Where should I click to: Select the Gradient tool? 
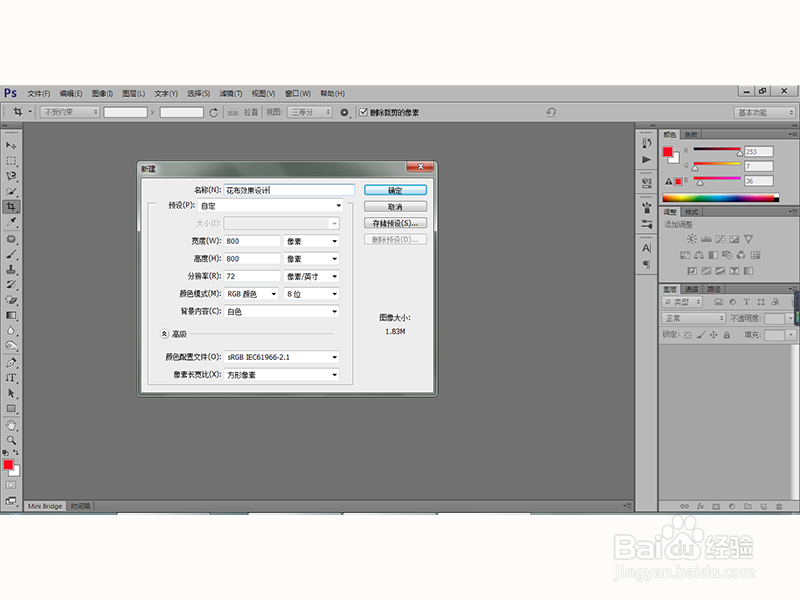coord(11,315)
